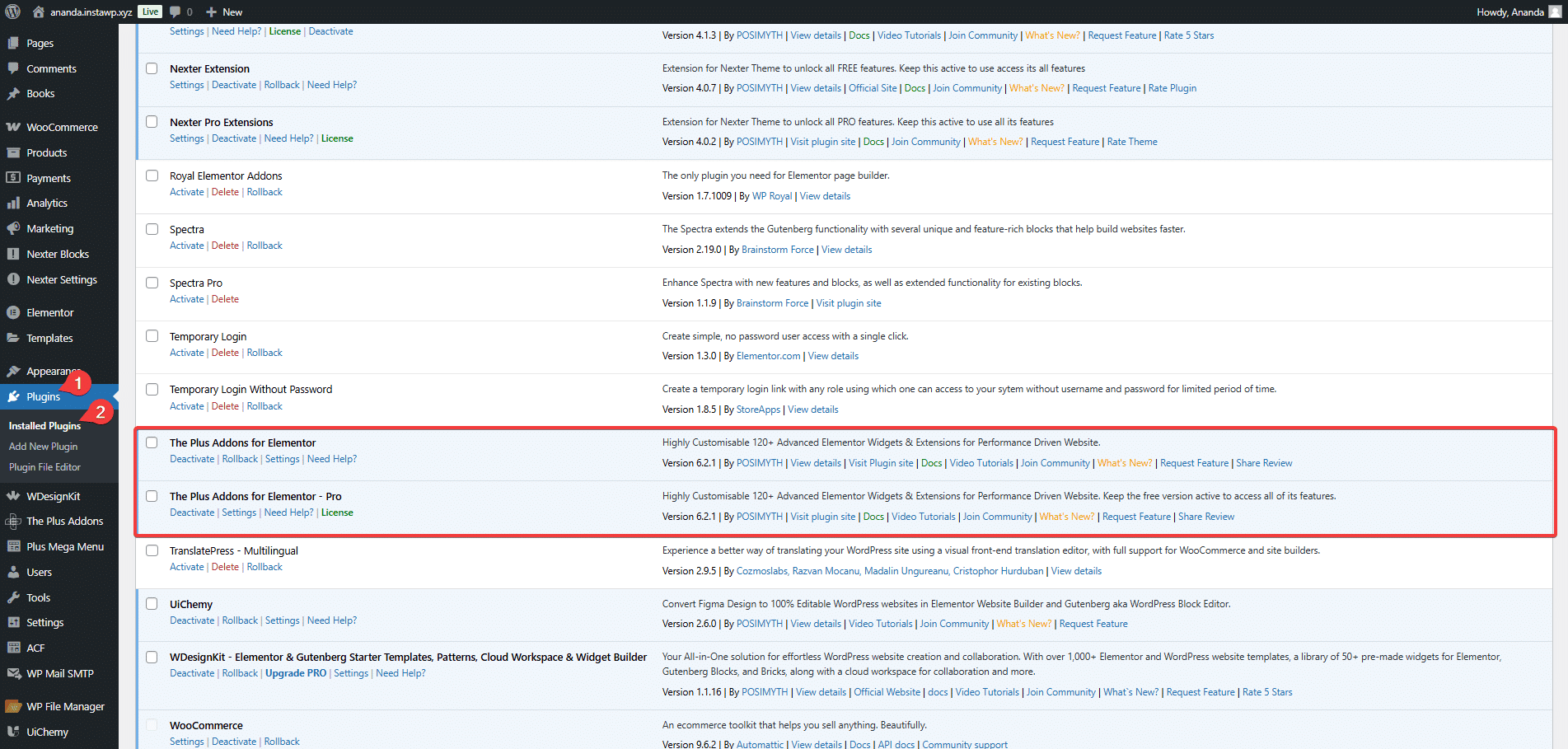Open the New content dropdown in admin bar

[224, 12]
